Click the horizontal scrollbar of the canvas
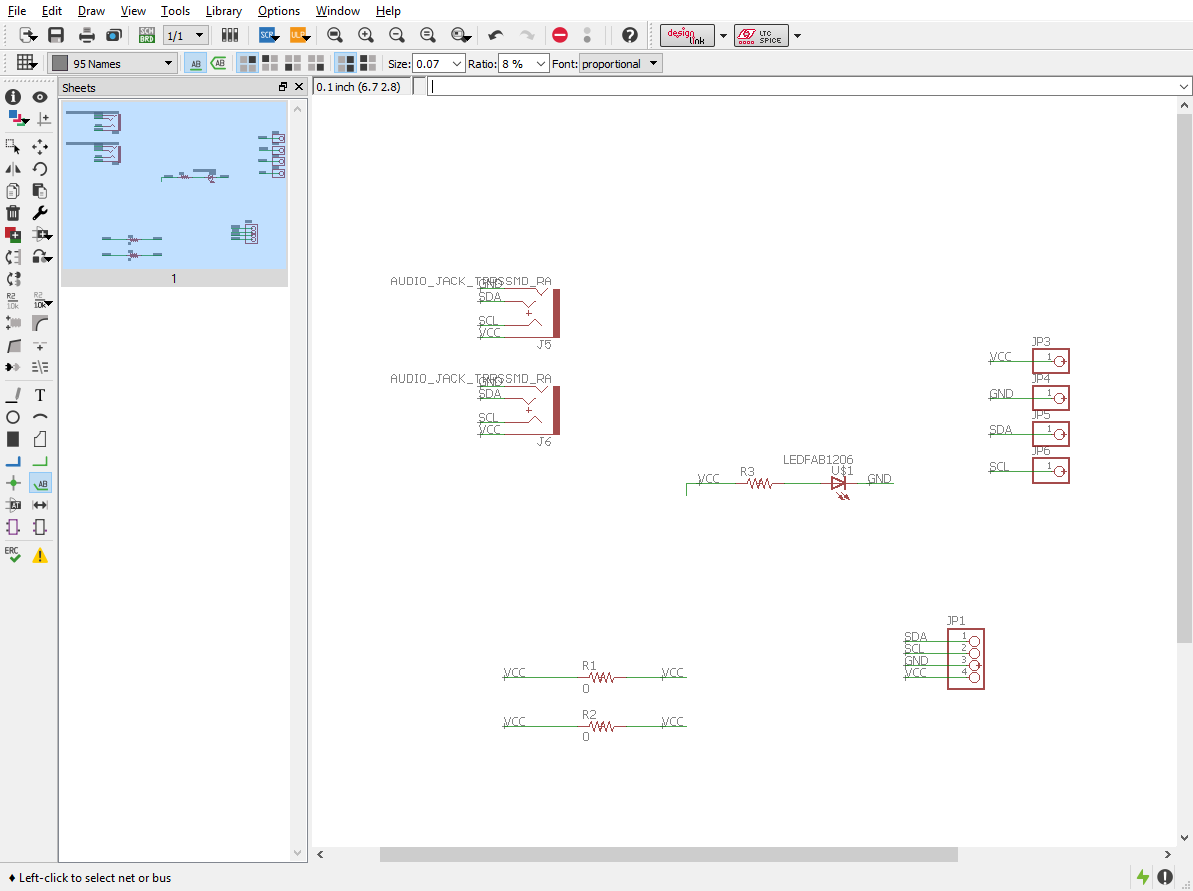The width and height of the screenshot is (1193, 891). point(668,854)
